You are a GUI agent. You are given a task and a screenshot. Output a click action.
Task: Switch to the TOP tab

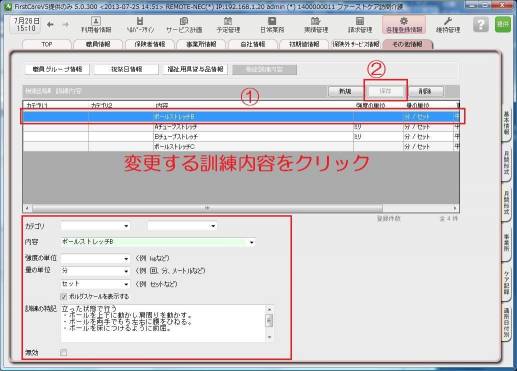[x=47, y=44]
